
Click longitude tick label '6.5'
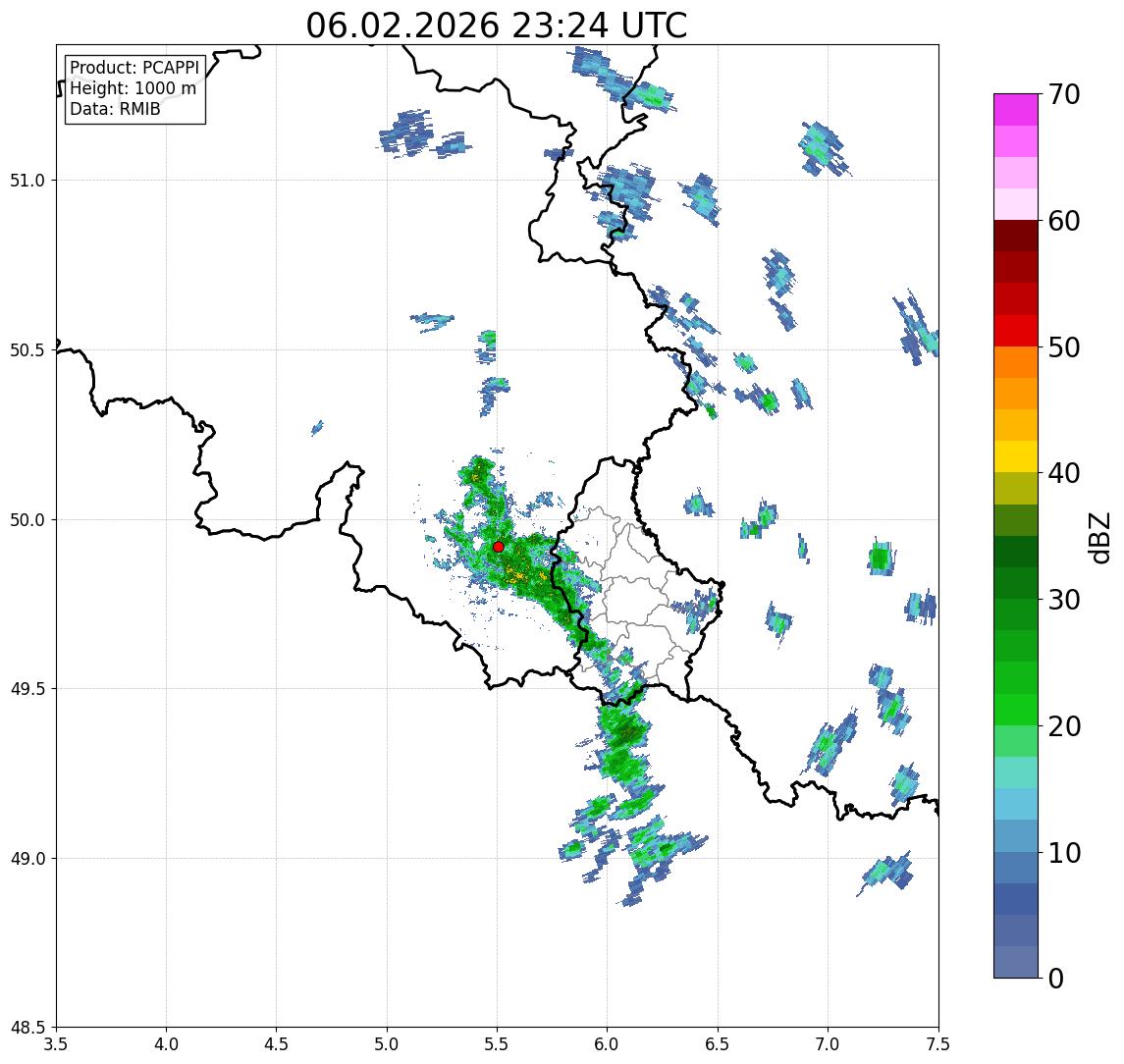click(718, 1043)
